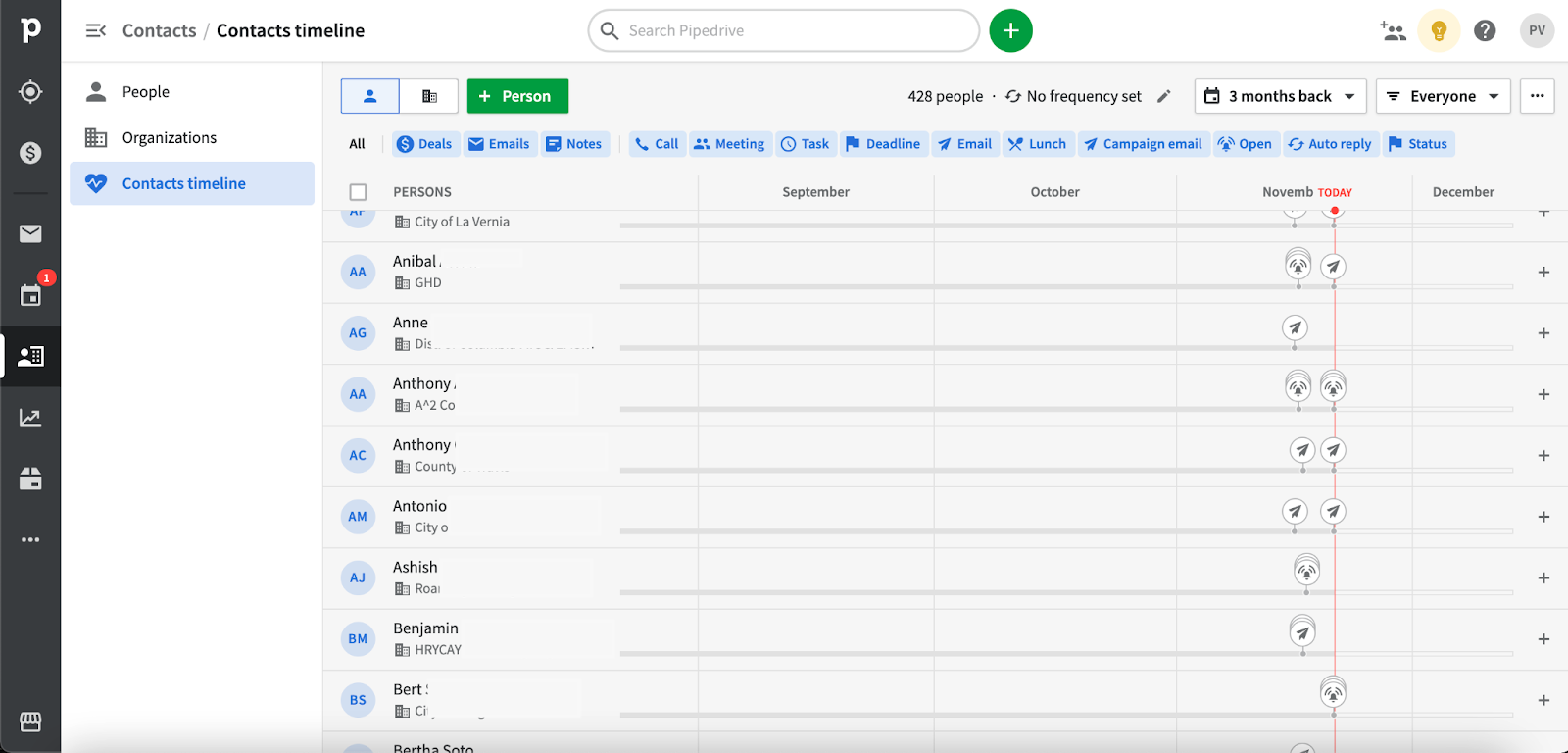Toggle the Meeting activity filter
1568x753 pixels.
[x=729, y=144]
